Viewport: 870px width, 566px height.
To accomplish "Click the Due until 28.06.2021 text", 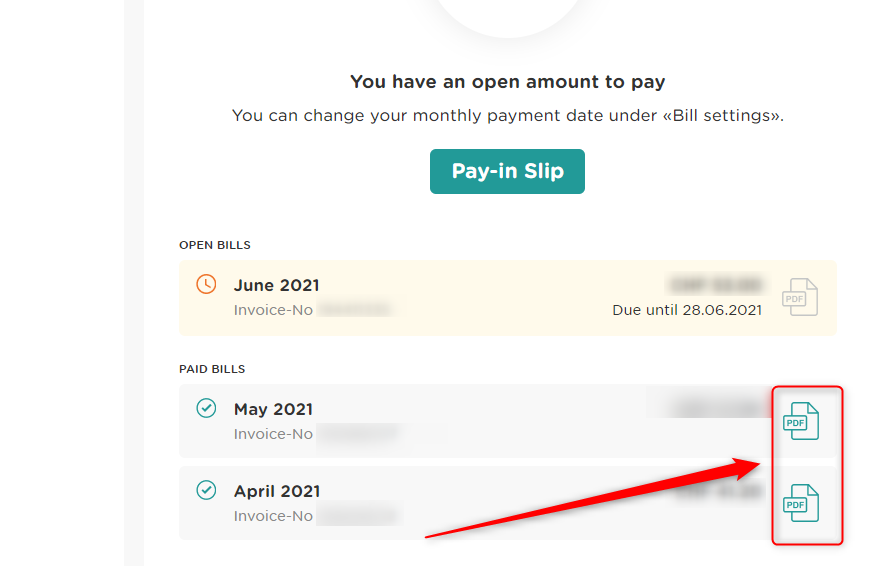I will coord(686,310).
